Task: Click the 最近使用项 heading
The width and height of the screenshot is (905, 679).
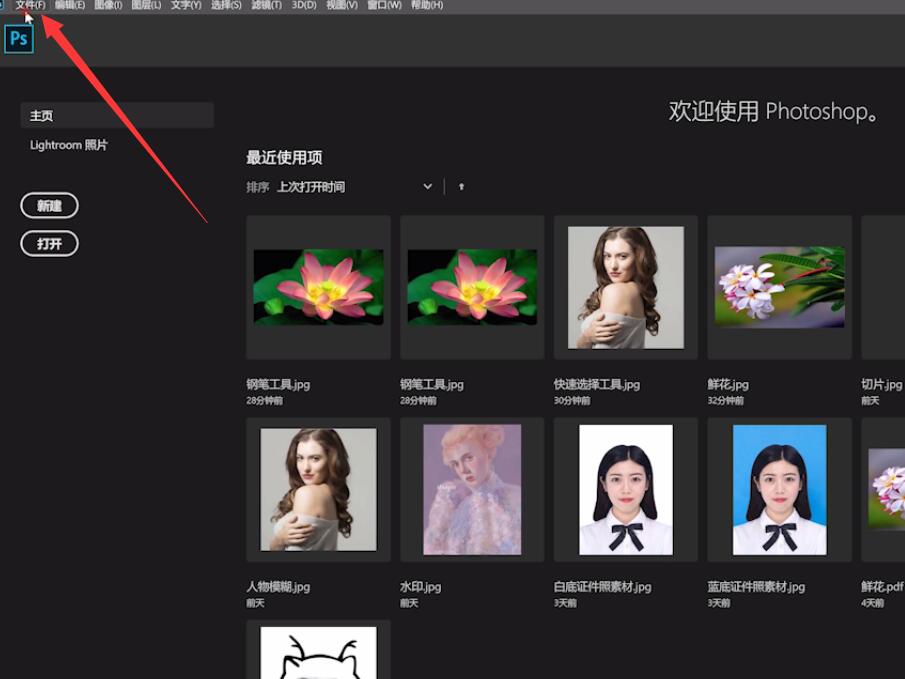Action: (285, 158)
